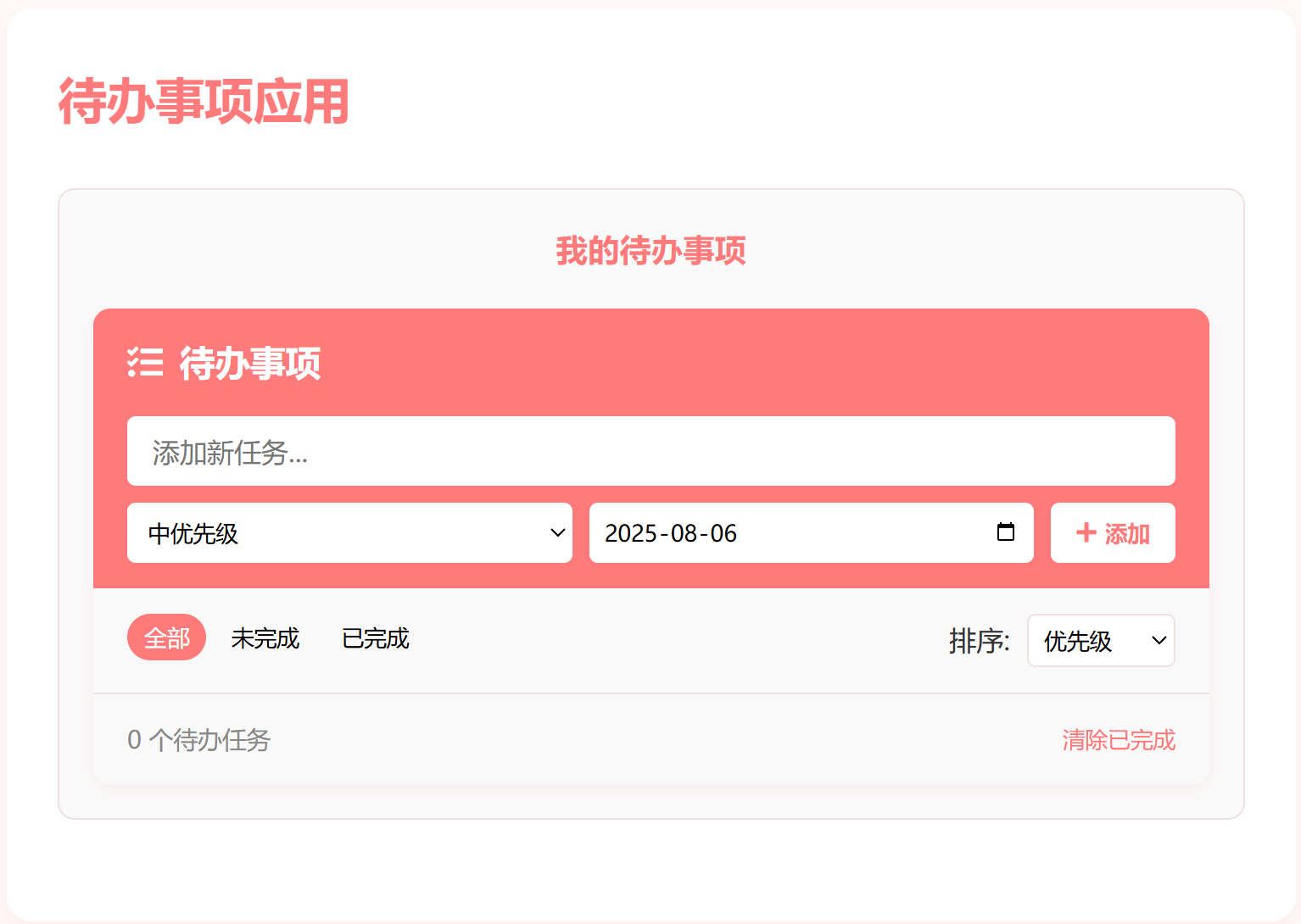This screenshot has width=1301, height=924.
Task: Click the chevron arrow of 中优先级 dropdown
Action: [x=557, y=533]
